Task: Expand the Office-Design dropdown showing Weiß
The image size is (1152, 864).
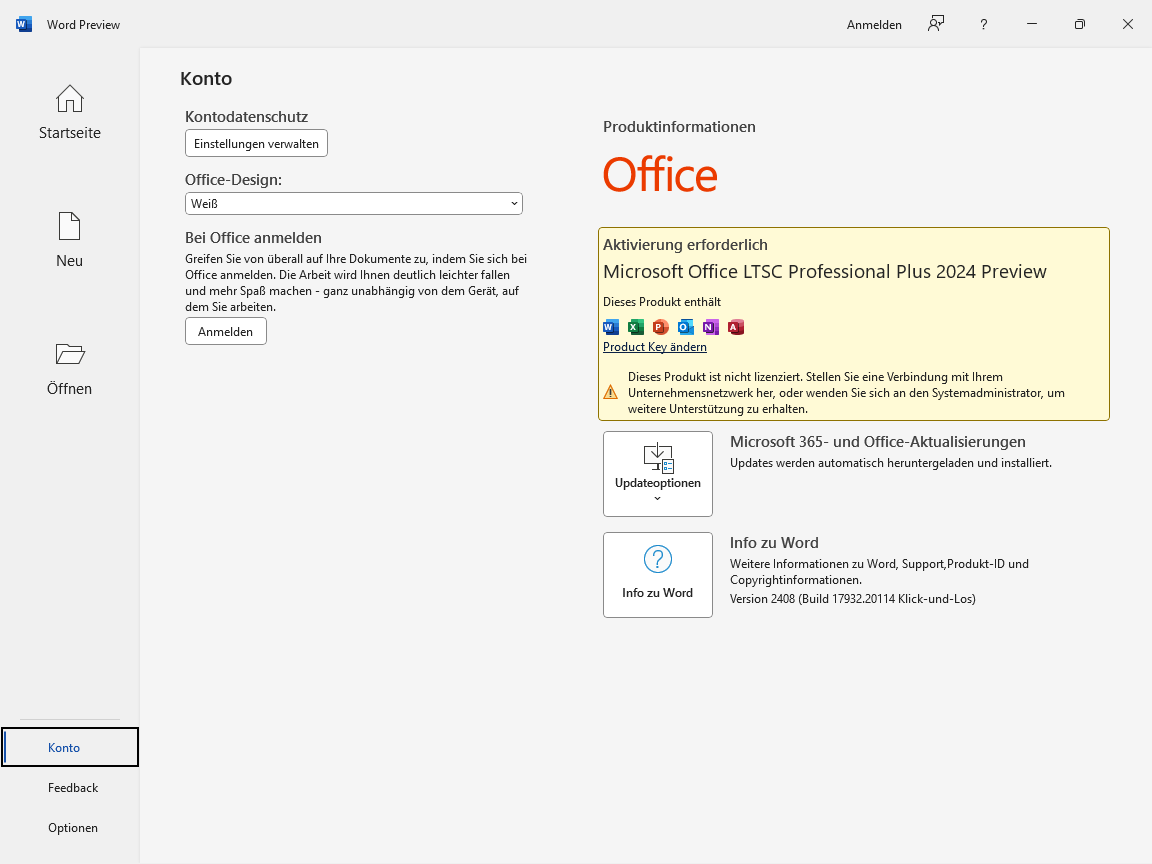Action: tap(354, 204)
